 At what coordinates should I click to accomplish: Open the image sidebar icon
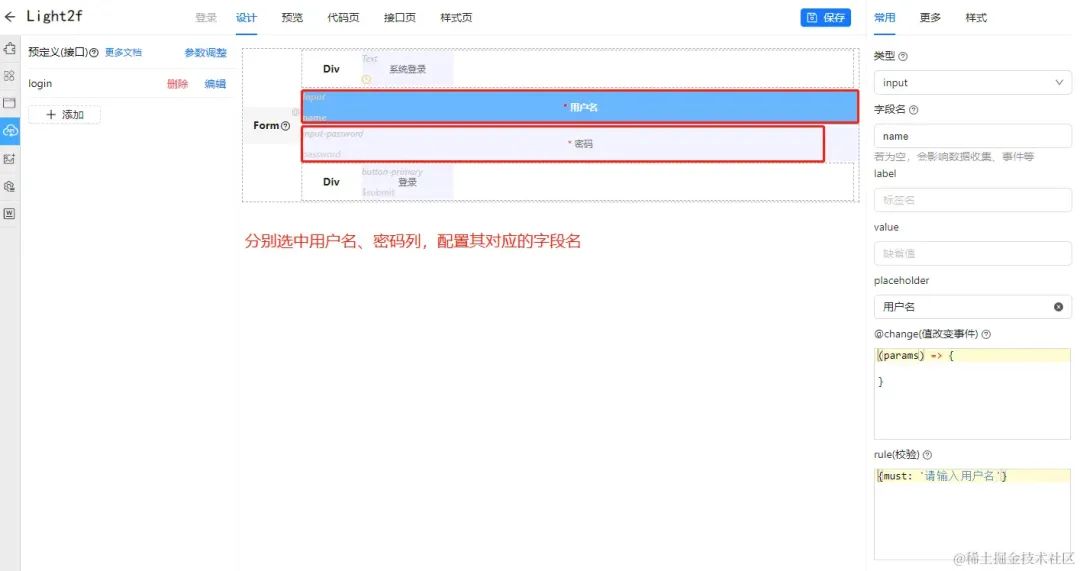10,159
